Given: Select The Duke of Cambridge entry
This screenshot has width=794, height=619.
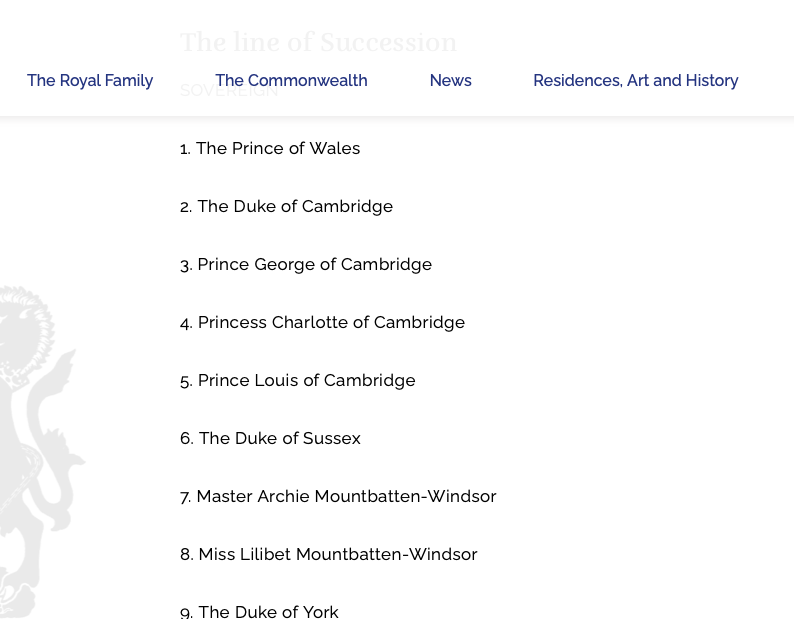Looking at the screenshot, I should point(295,207).
